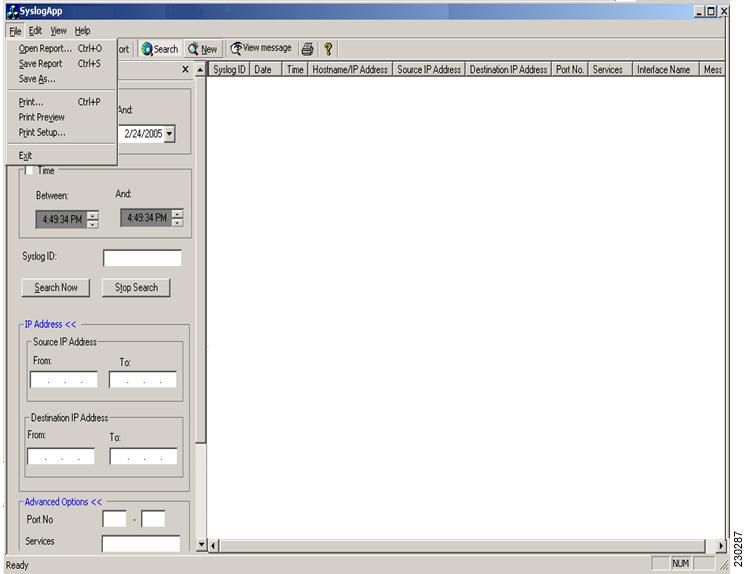Click the yellow help question mark icon
This screenshot has height=574, width=745.
coord(328,49)
